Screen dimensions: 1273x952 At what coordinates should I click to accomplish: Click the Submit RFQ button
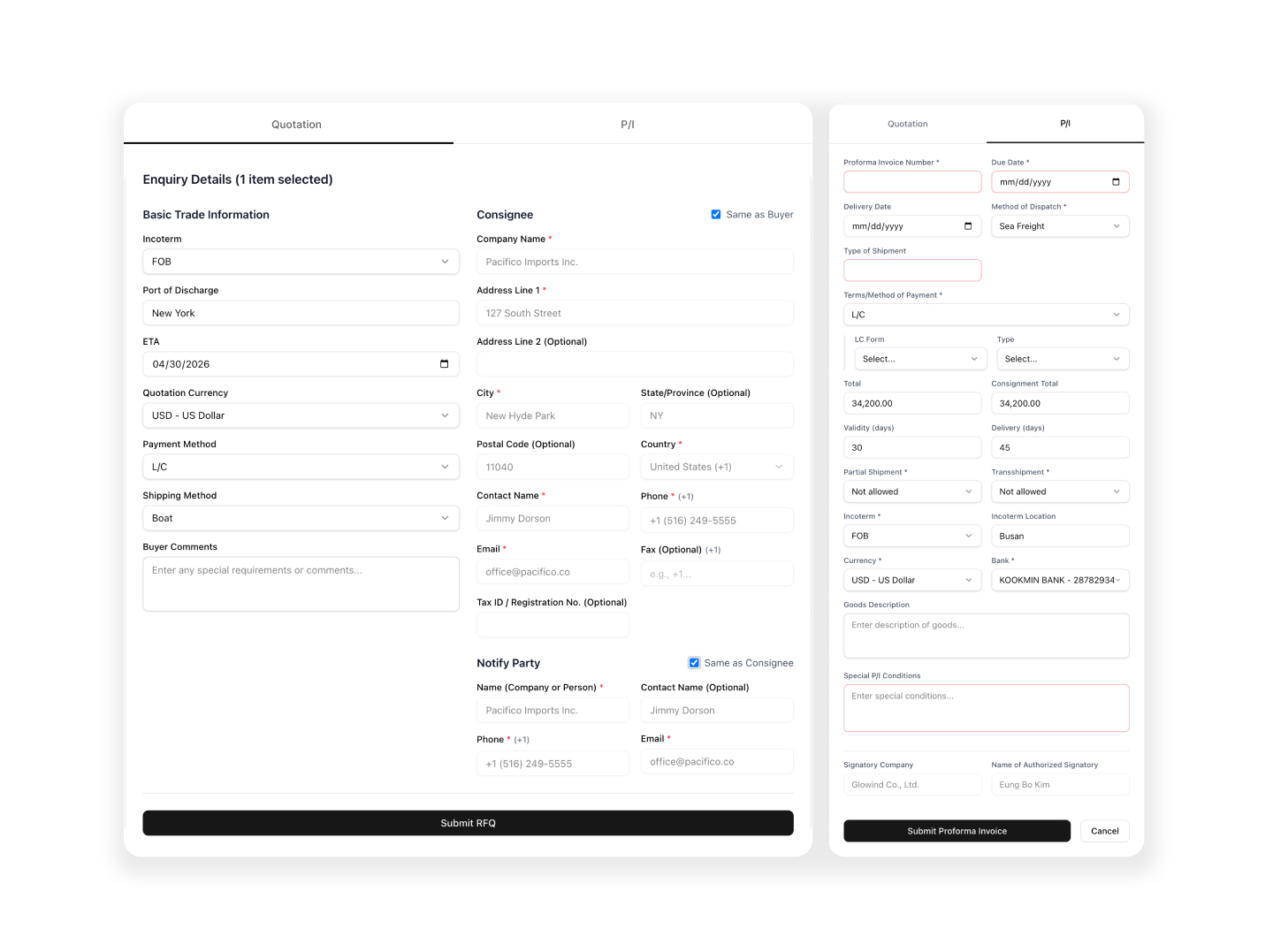(468, 823)
